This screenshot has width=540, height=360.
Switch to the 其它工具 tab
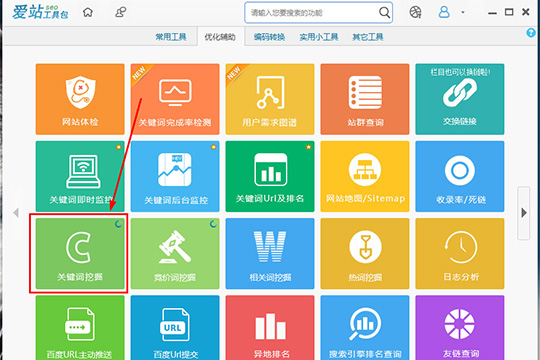(x=368, y=37)
